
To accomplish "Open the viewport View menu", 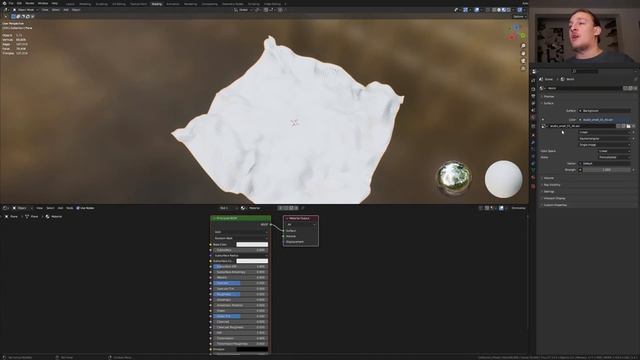I will [x=45, y=10].
